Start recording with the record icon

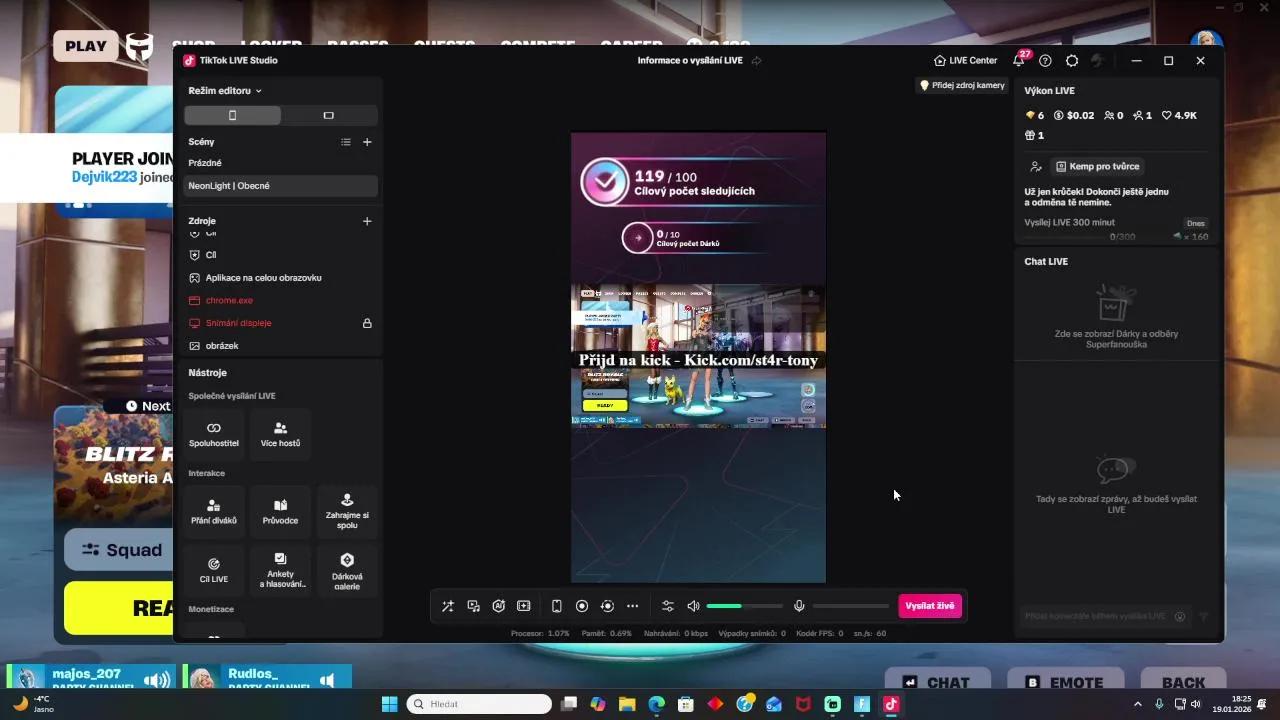pos(582,606)
